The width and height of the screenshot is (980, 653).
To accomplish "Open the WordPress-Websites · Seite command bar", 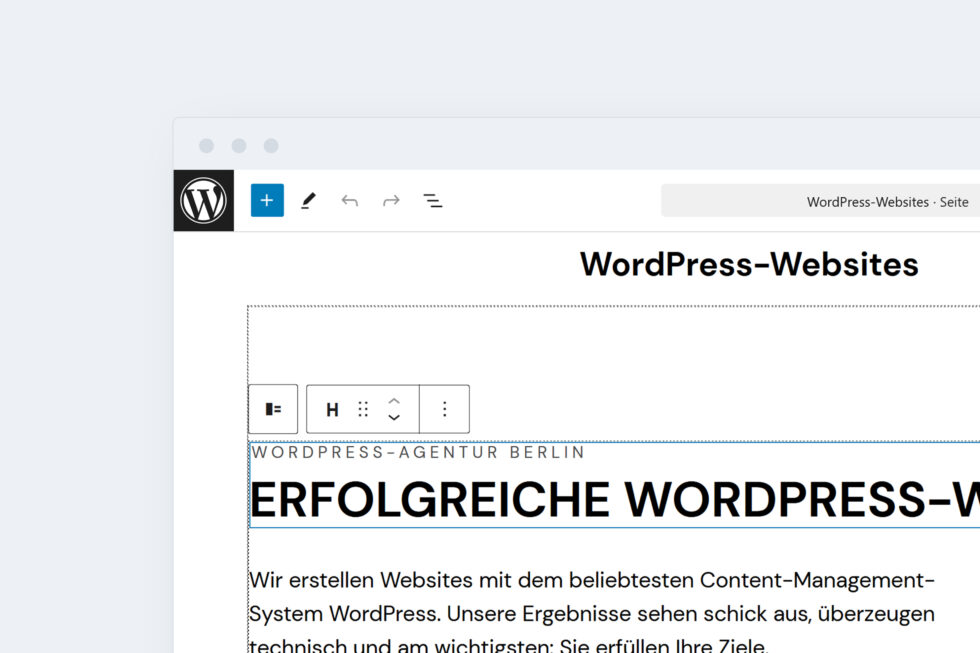I will tap(821, 201).
